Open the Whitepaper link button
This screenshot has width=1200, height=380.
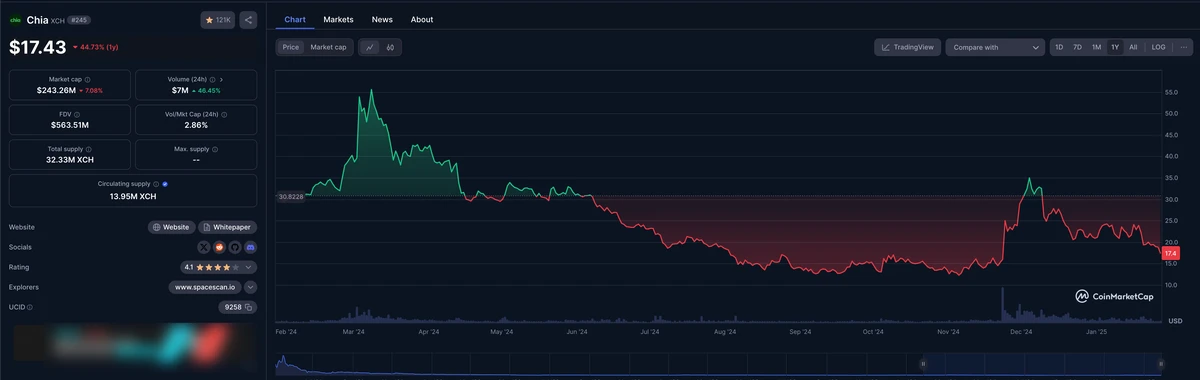tap(227, 227)
